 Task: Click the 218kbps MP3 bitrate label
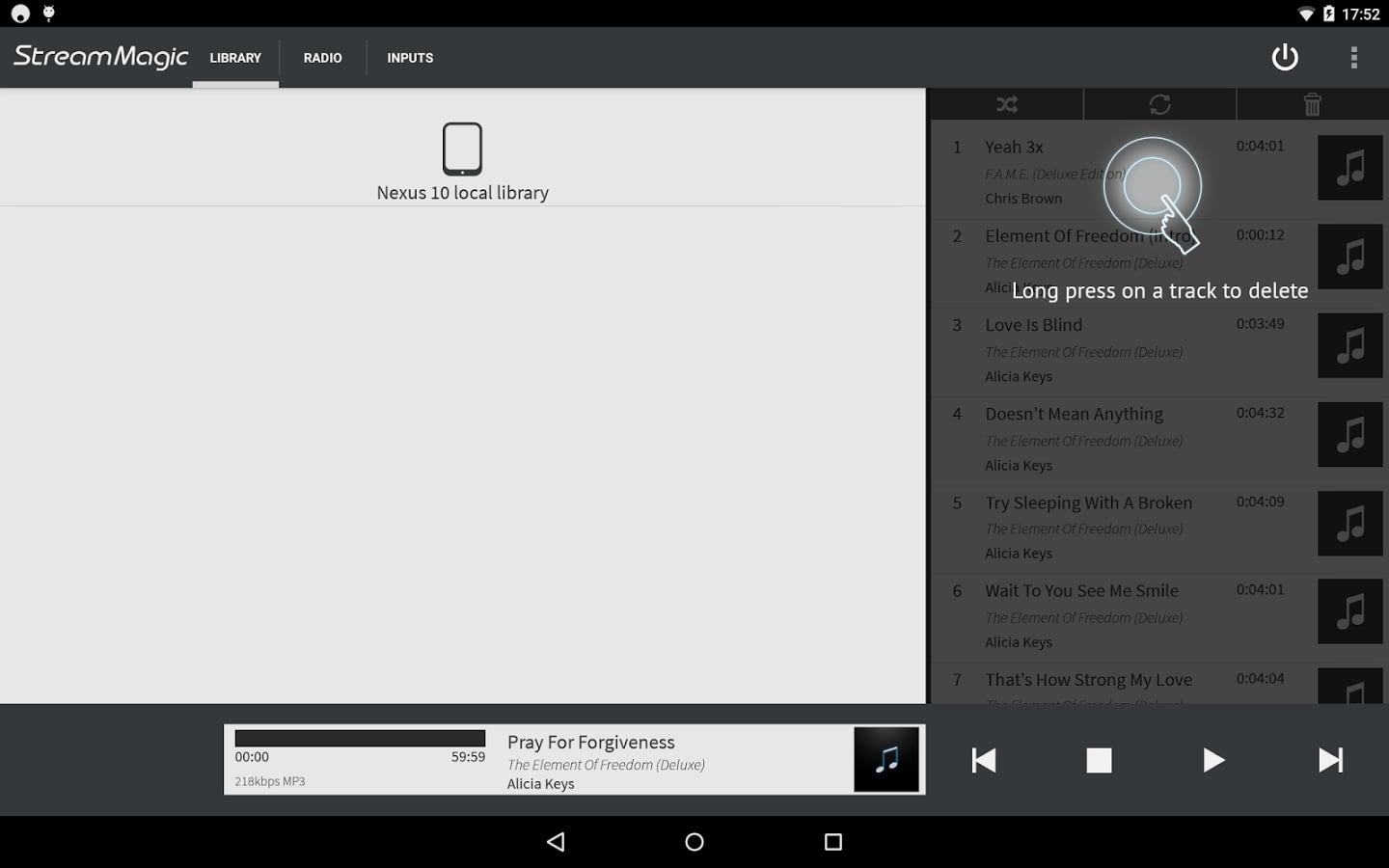[270, 781]
